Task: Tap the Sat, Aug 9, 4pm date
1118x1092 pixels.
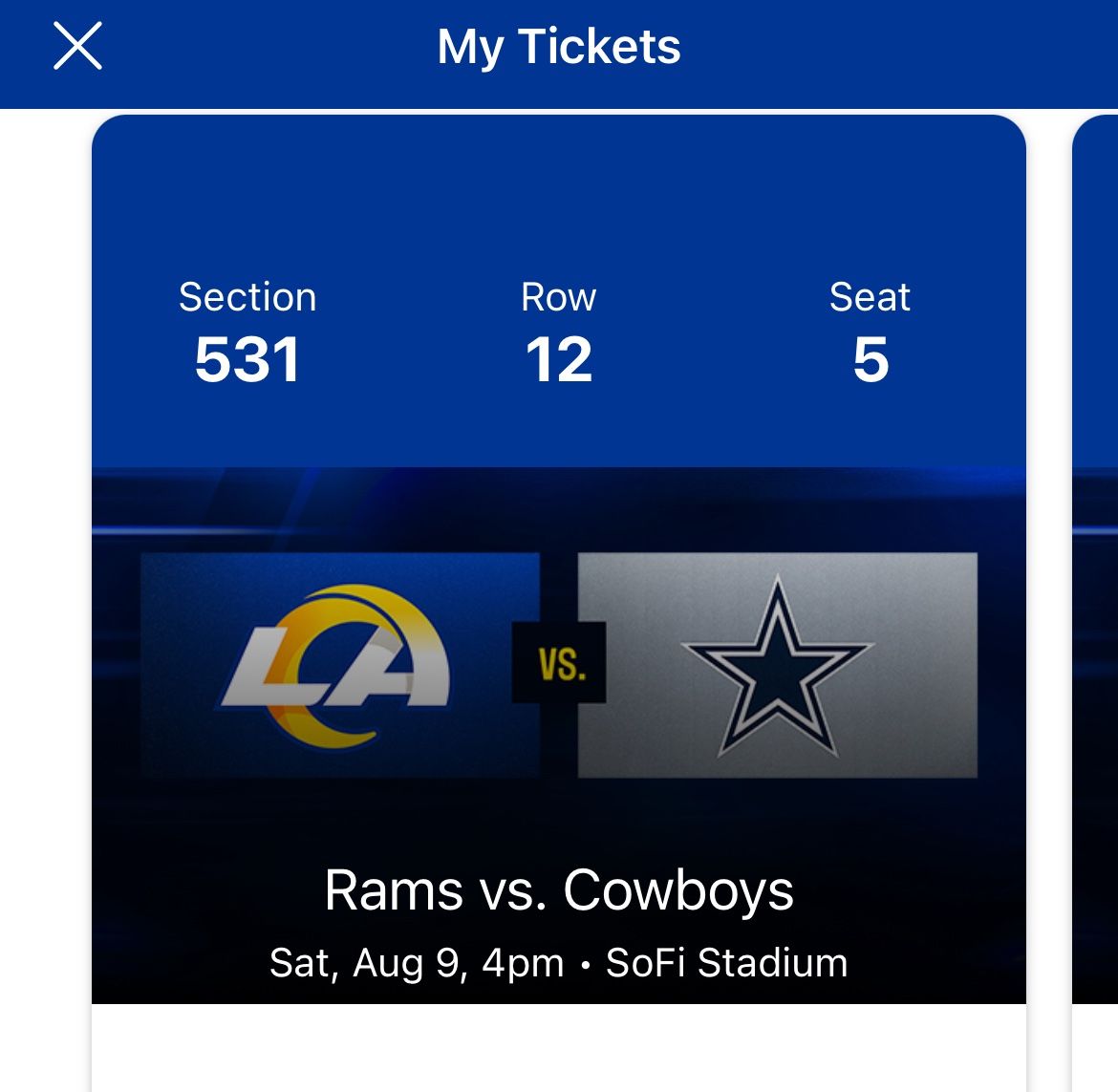Action: pyautogui.click(x=417, y=963)
